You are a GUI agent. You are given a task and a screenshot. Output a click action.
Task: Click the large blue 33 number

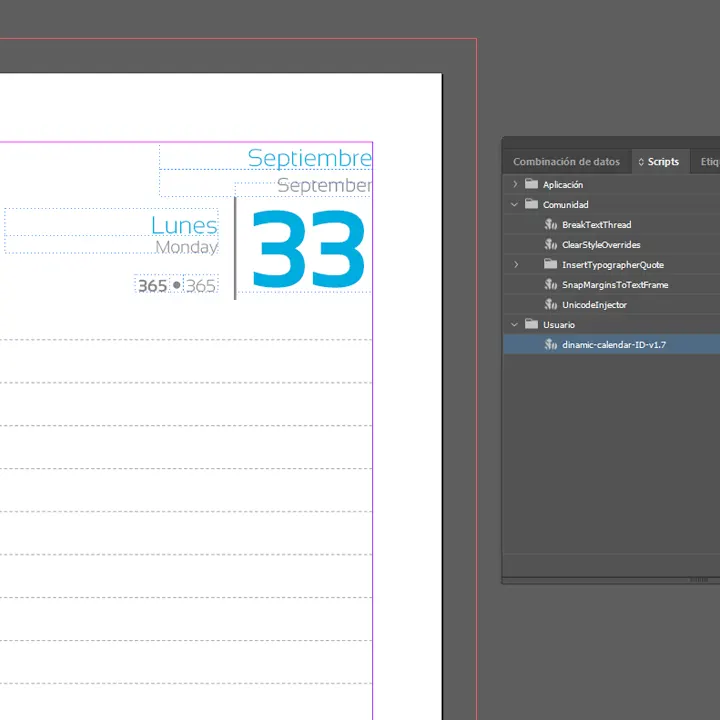pyautogui.click(x=308, y=252)
